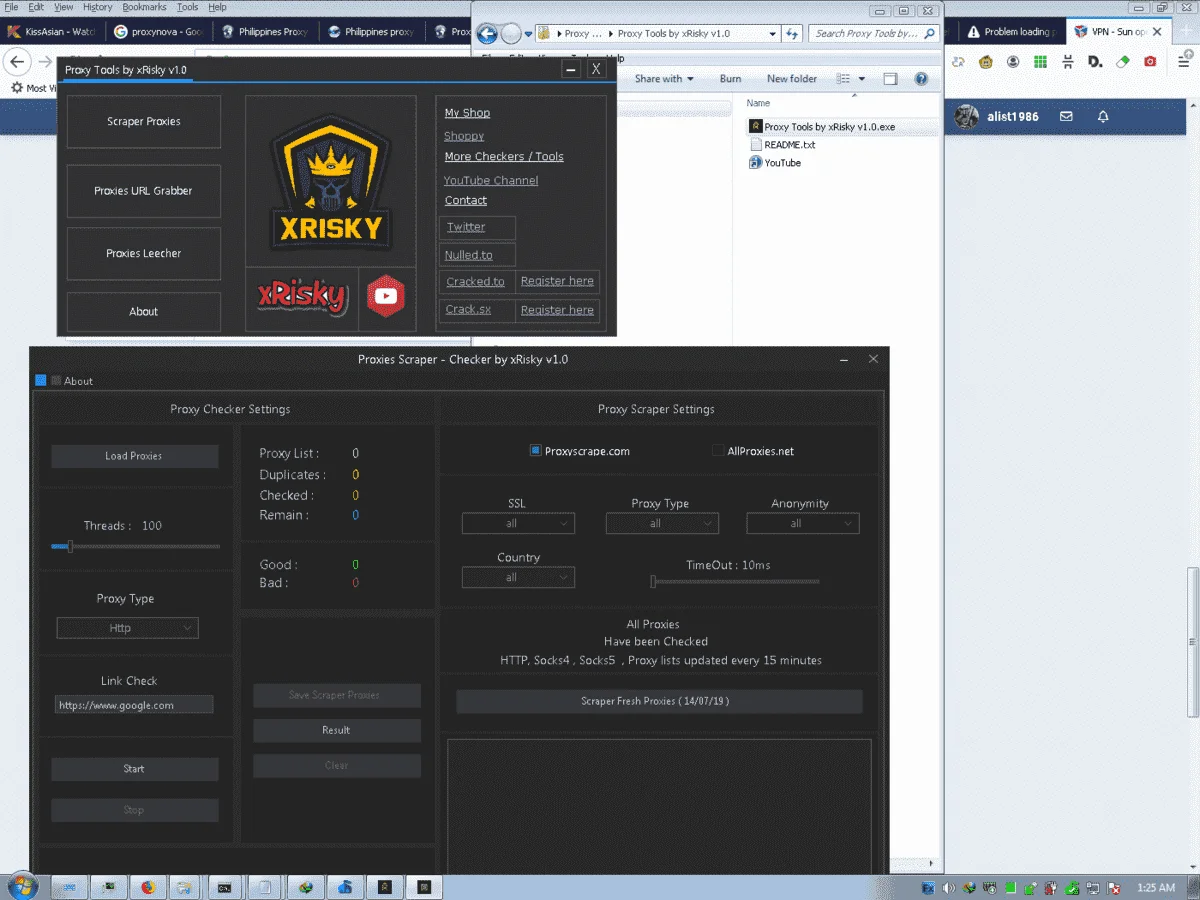Viewport: 1200px width, 900px height.
Task: Click the Firefox page vertical scrollbar
Action: coord(1193,640)
